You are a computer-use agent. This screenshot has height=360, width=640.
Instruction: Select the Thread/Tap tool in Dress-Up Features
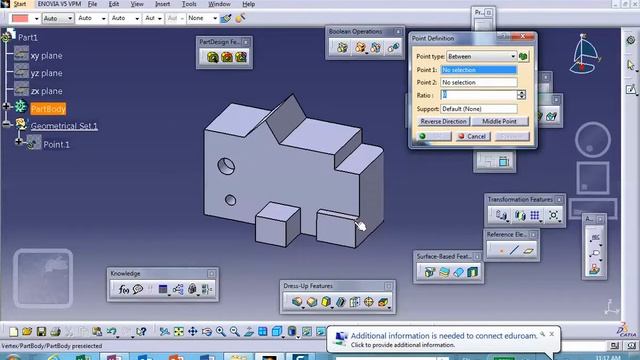[x=368, y=302]
